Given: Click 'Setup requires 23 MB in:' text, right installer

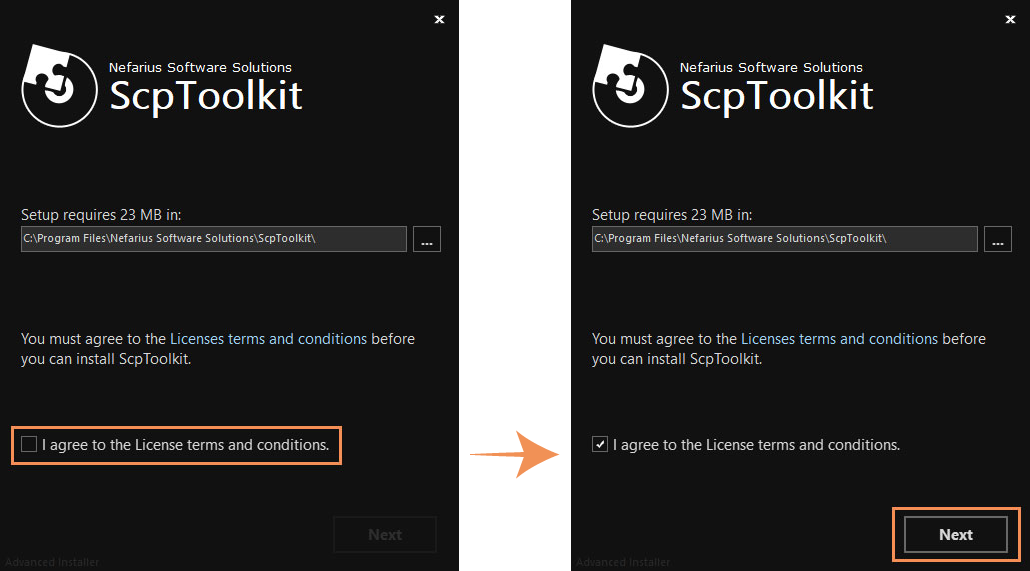Looking at the screenshot, I should point(672,215).
